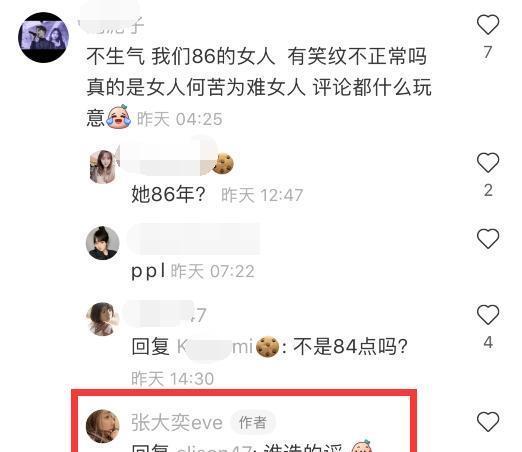Open 张大奕eve's profile avatar
522x452 pixels.
pyautogui.click(x=102, y=426)
